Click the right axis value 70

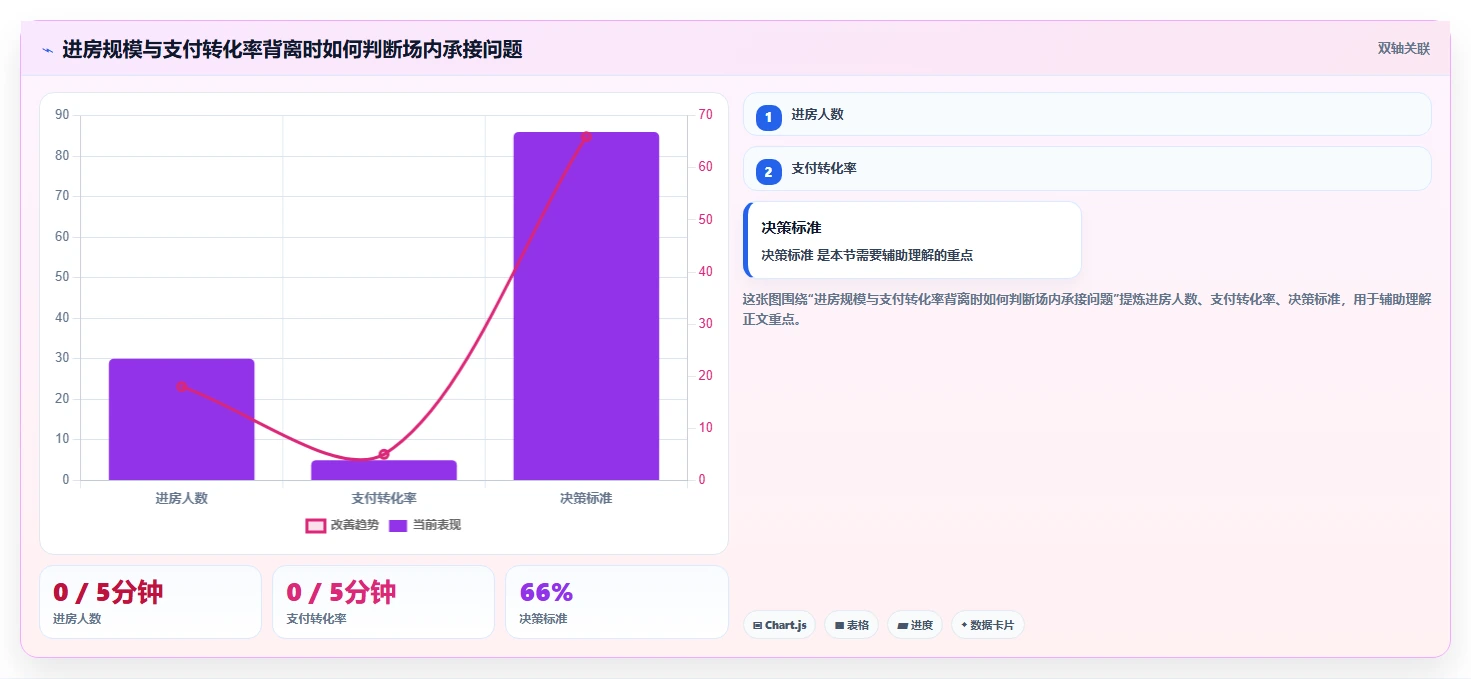click(x=706, y=115)
